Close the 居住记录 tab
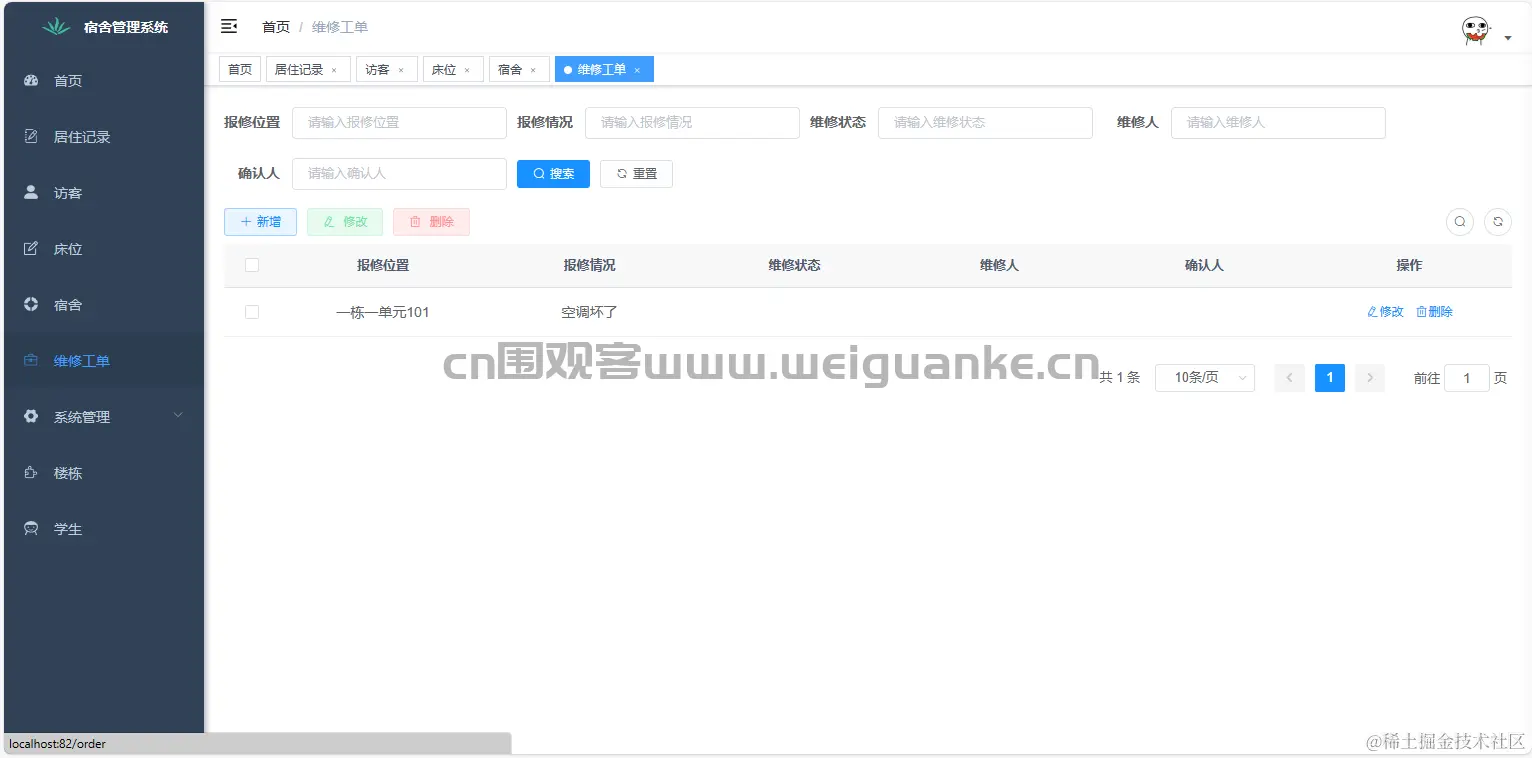 click(334, 70)
